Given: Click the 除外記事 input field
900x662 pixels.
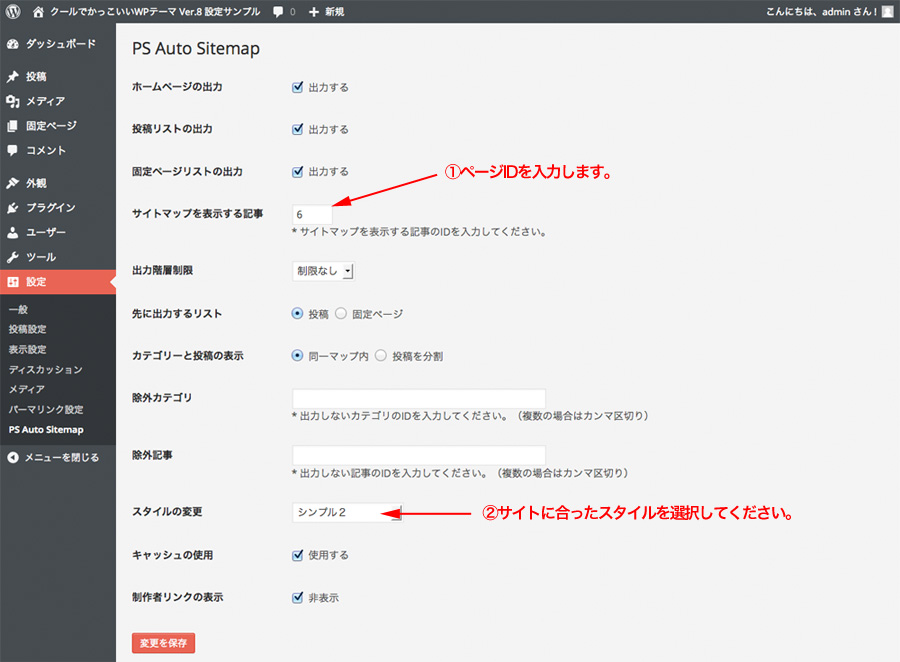Looking at the screenshot, I should point(419,456).
